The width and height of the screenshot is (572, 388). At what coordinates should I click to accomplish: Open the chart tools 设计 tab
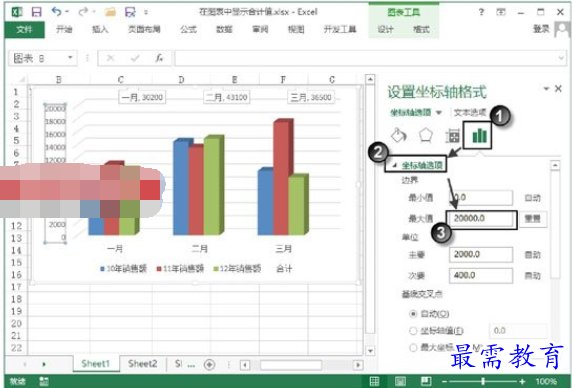click(386, 30)
